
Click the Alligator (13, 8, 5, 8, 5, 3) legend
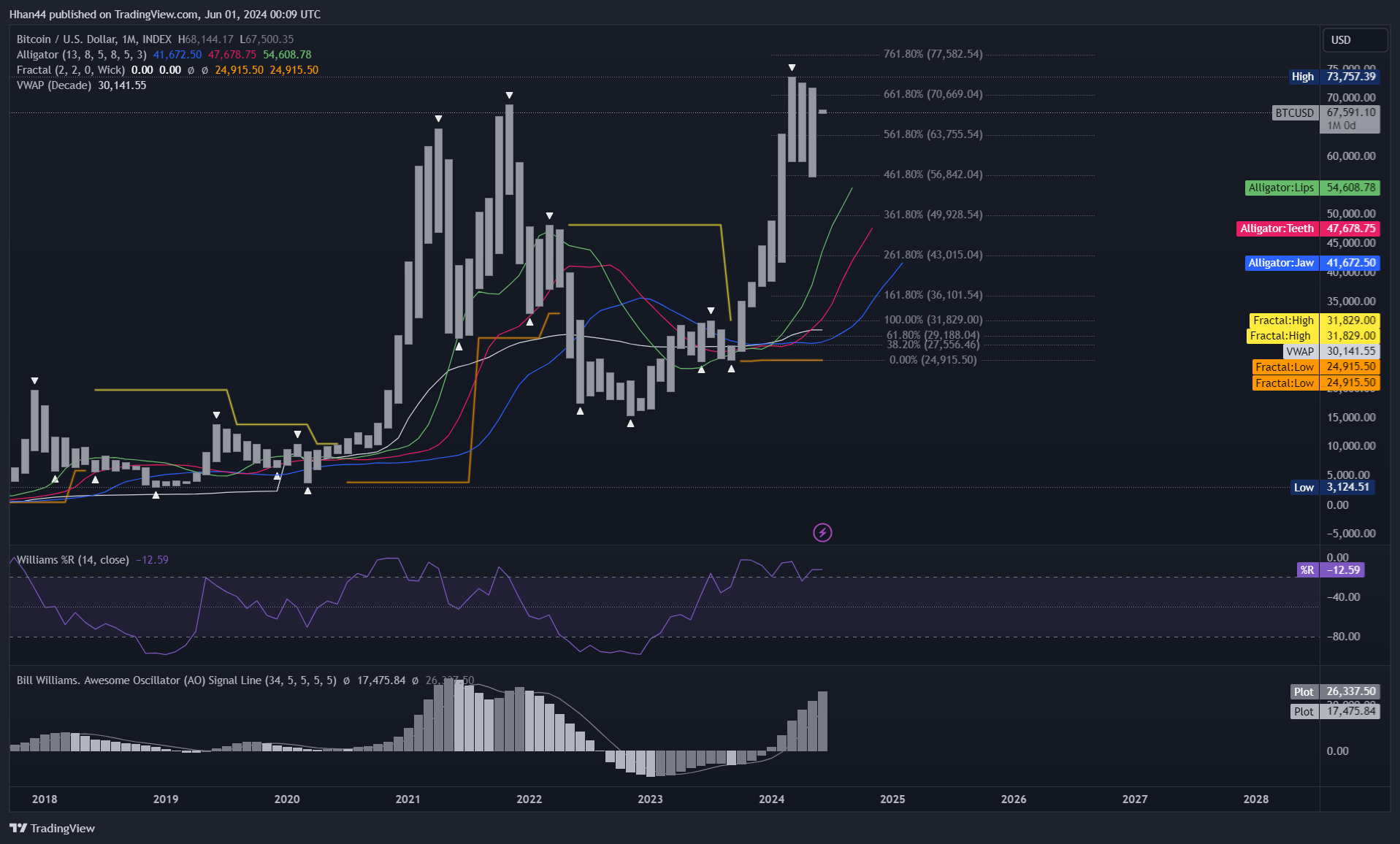point(81,55)
